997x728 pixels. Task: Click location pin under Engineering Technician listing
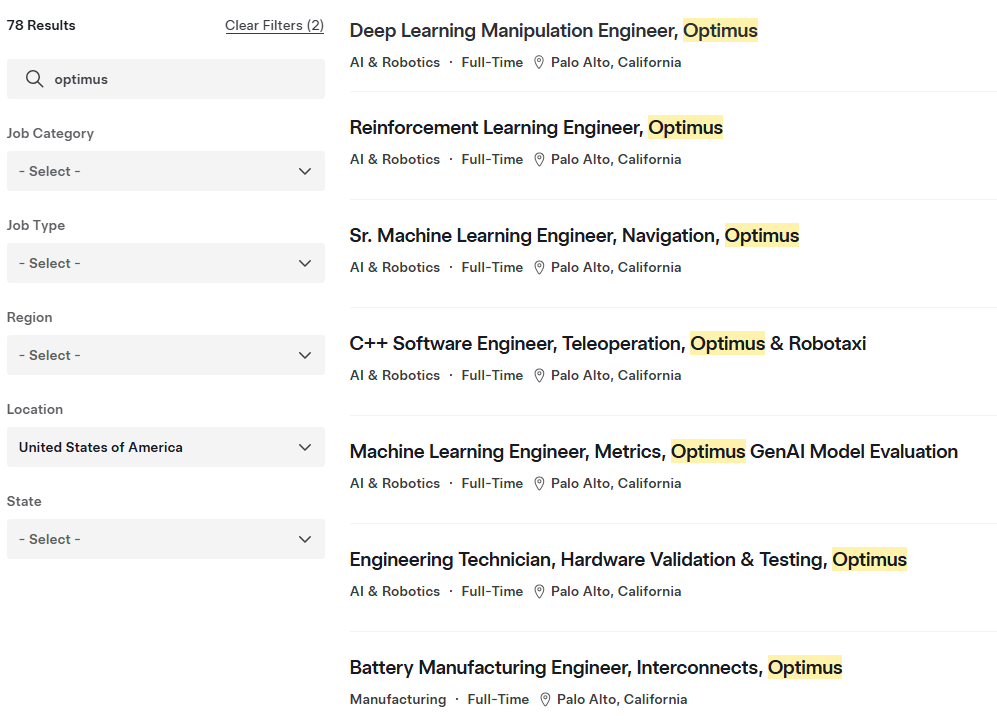[539, 591]
